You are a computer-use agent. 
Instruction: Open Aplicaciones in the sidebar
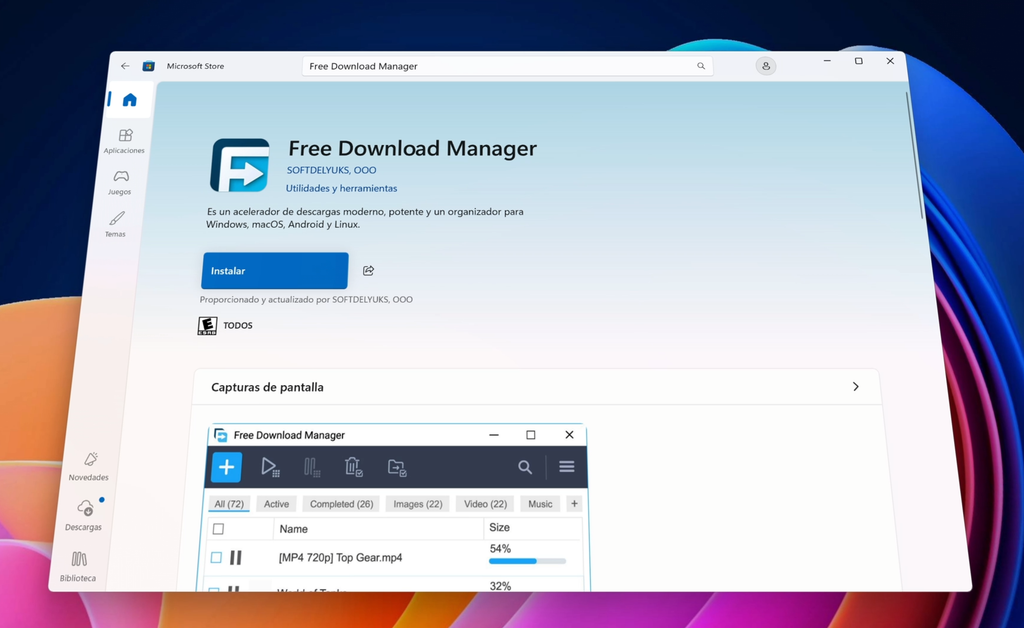pos(125,141)
